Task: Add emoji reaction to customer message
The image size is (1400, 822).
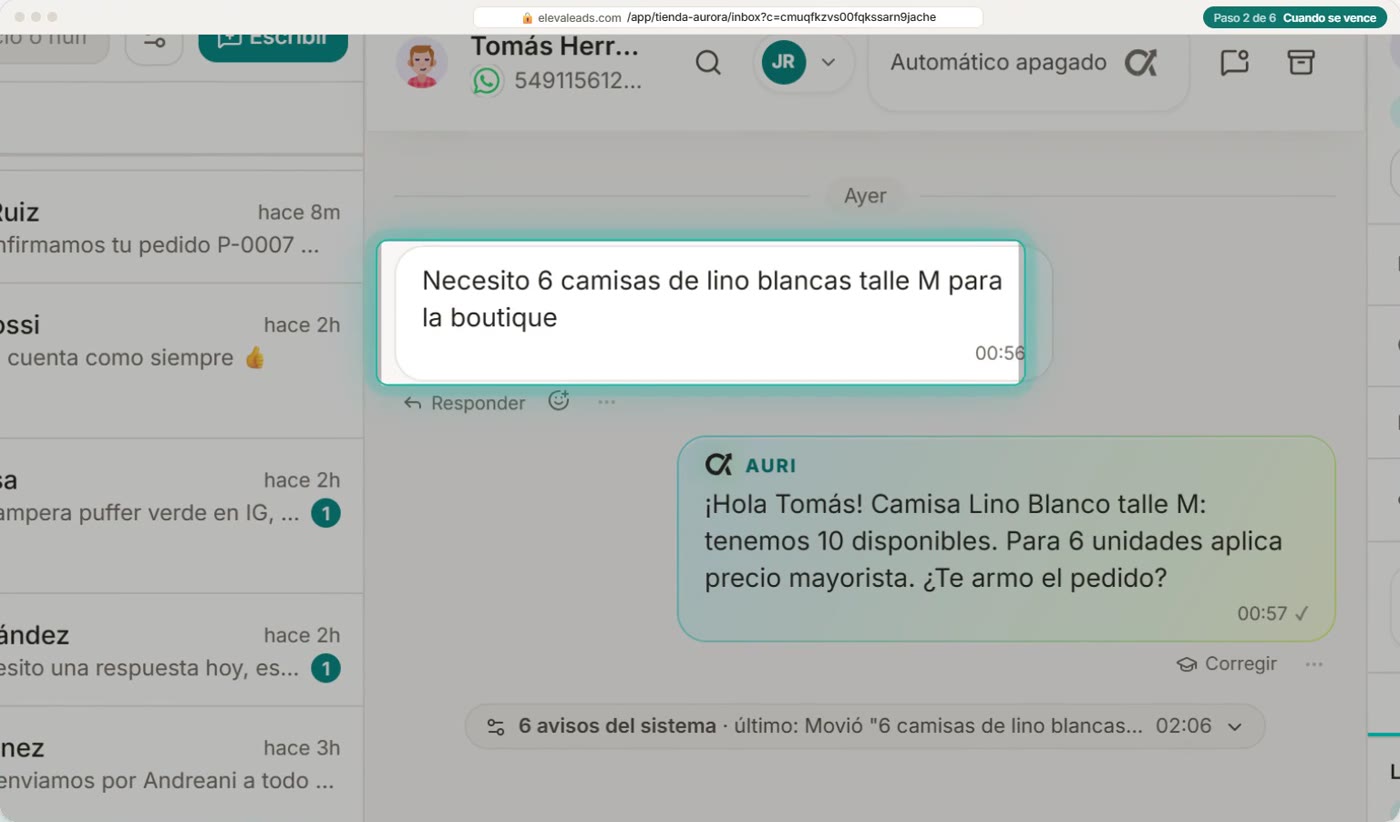Action: point(559,401)
